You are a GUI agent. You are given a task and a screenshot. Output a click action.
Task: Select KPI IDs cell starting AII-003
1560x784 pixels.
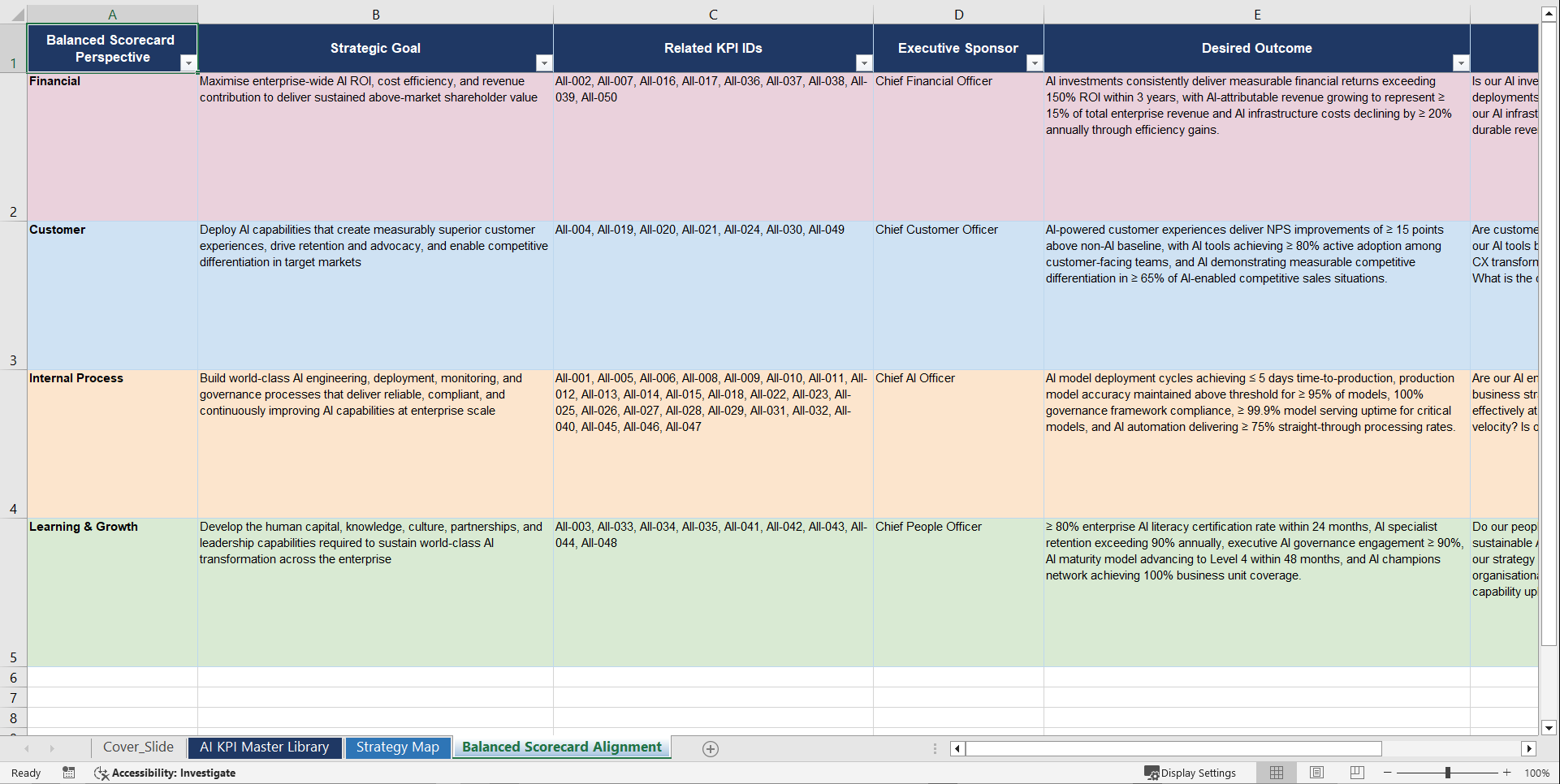click(713, 592)
